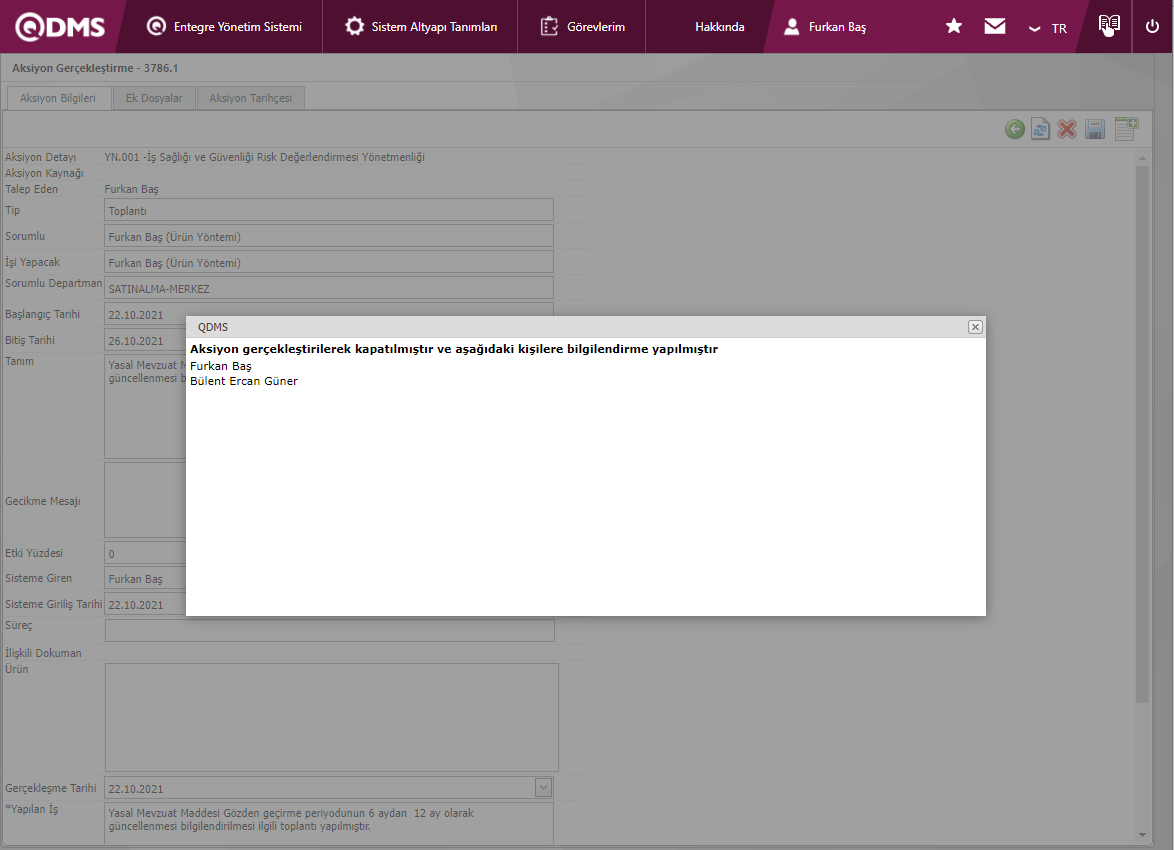Click the Yapılan İş text area
The height and width of the screenshot is (850, 1174).
[x=329, y=823]
